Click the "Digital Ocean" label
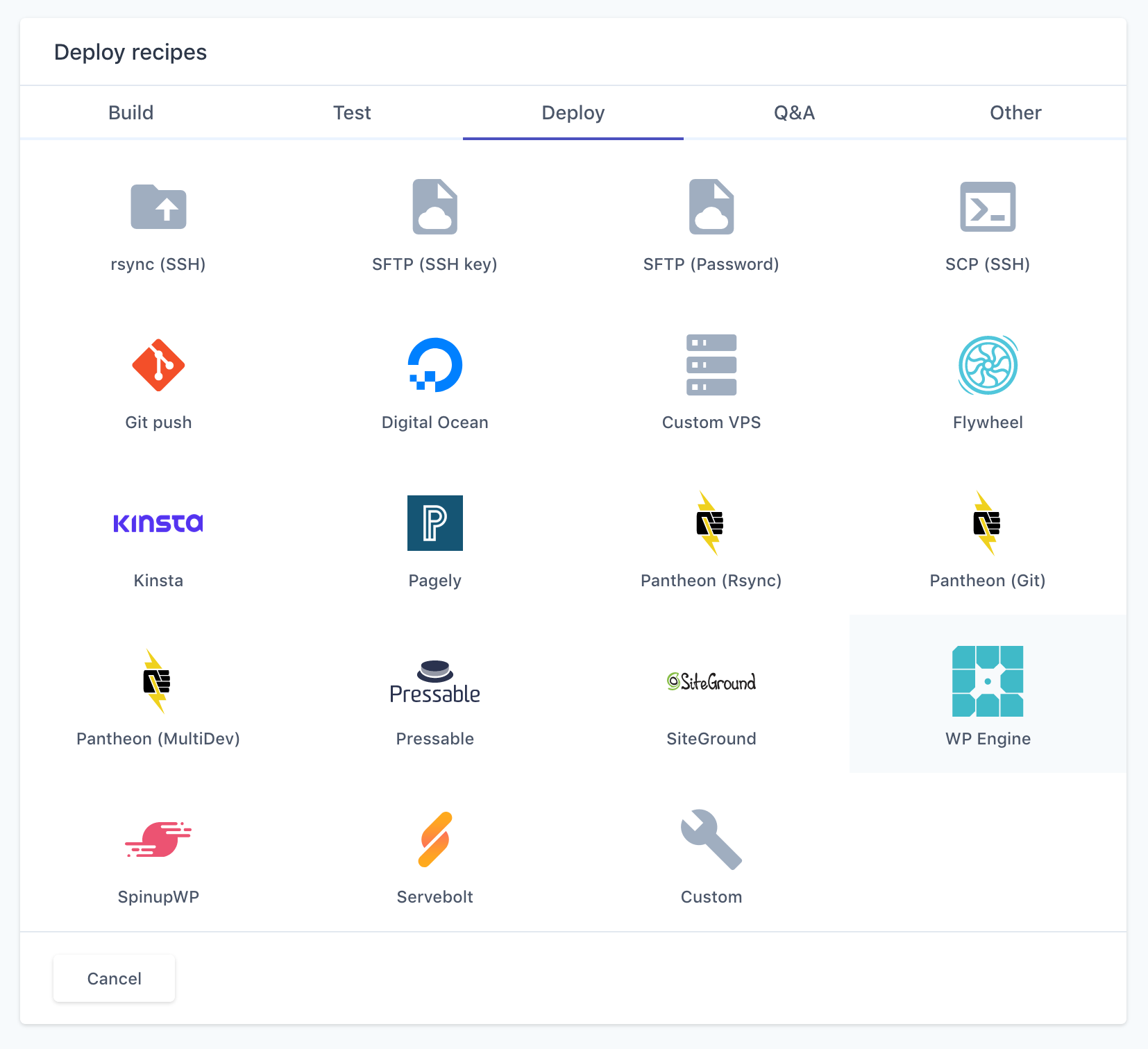1148x1049 pixels. (x=435, y=423)
